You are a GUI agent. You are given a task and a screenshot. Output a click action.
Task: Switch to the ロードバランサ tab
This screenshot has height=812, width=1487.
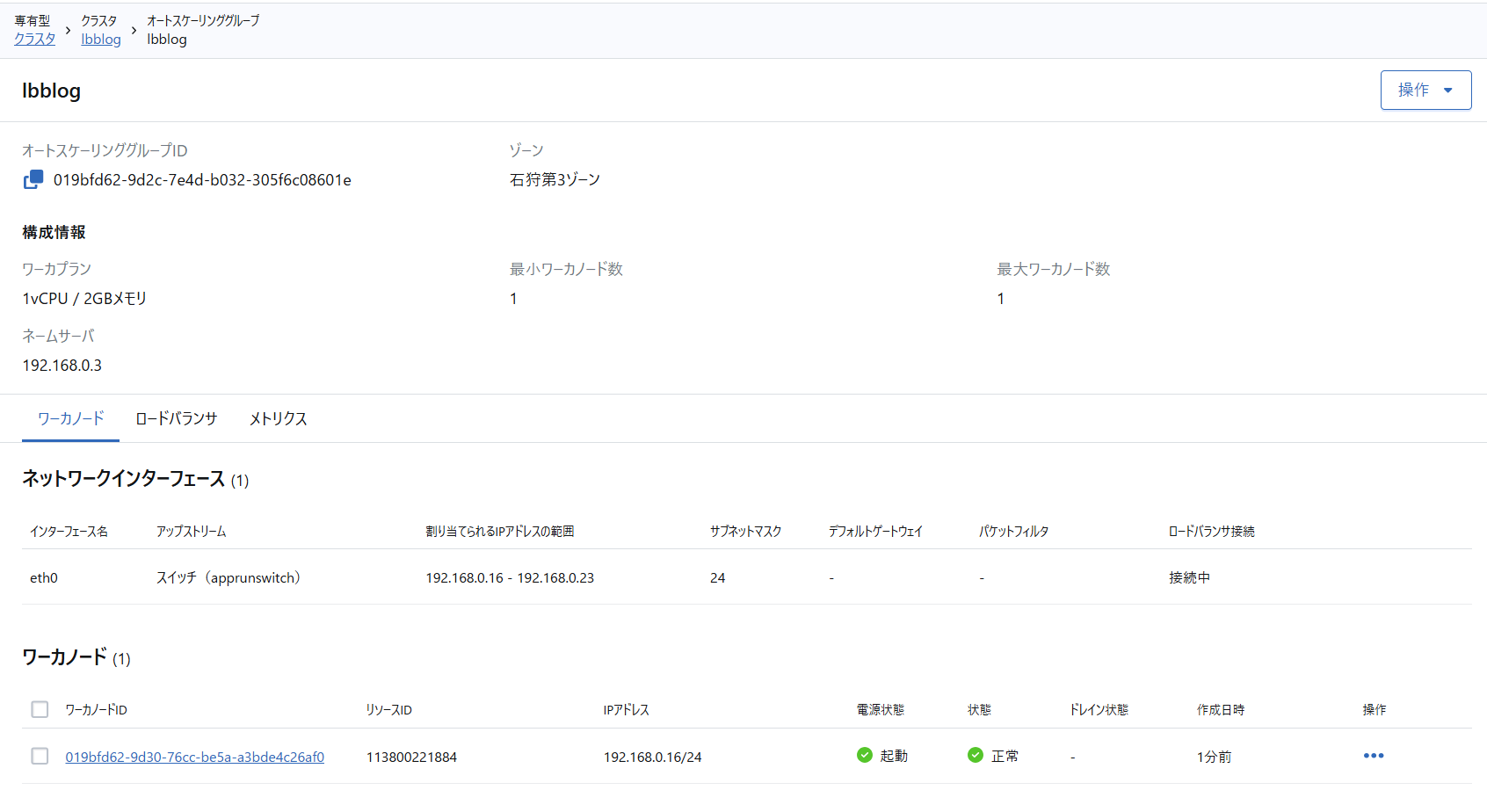176,418
